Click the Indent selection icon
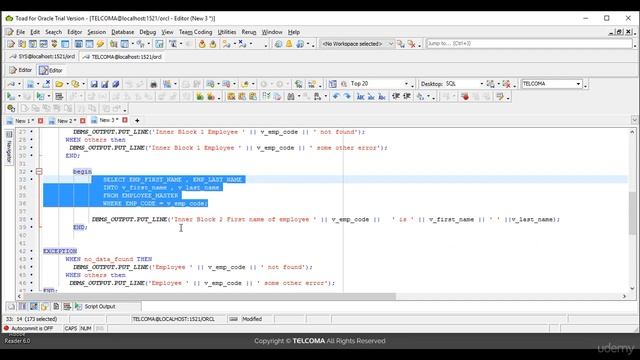The width and height of the screenshot is (640, 360). 396,96
